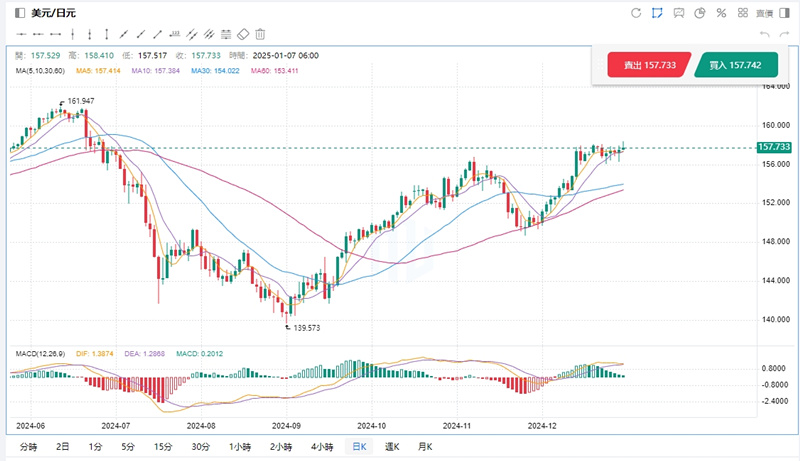This screenshot has width=800, height=461.
Task: Select the eraser drawing tool
Action: point(242,34)
